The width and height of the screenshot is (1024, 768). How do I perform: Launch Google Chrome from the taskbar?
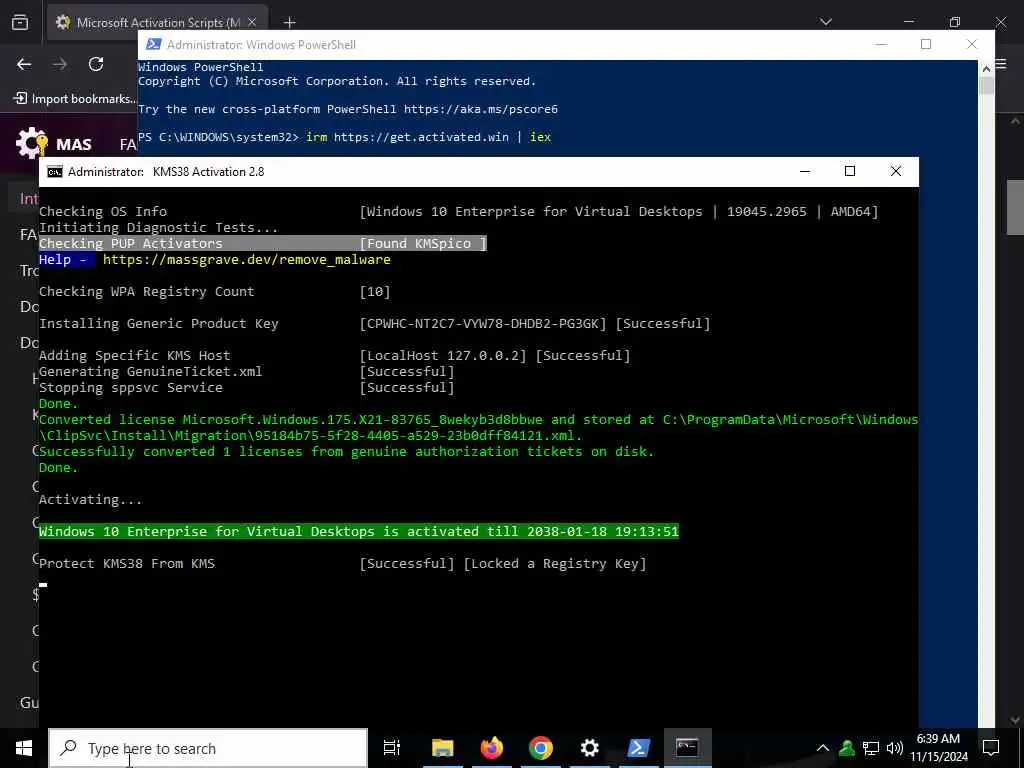point(540,748)
